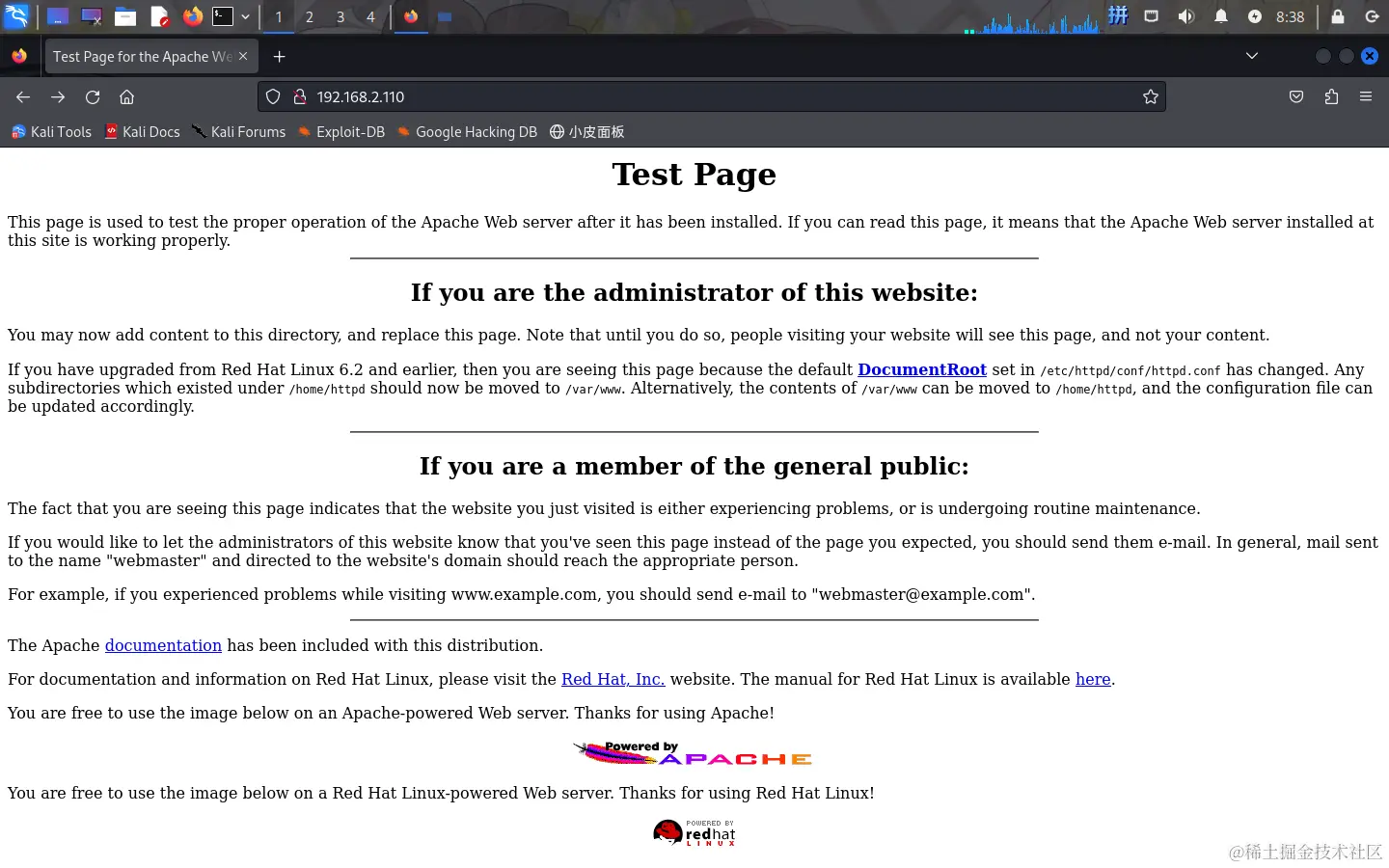Image resolution: width=1389 pixels, height=868 pixels.
Task: Close the Test Page for the Apache tab
Action: coord(243,56)
